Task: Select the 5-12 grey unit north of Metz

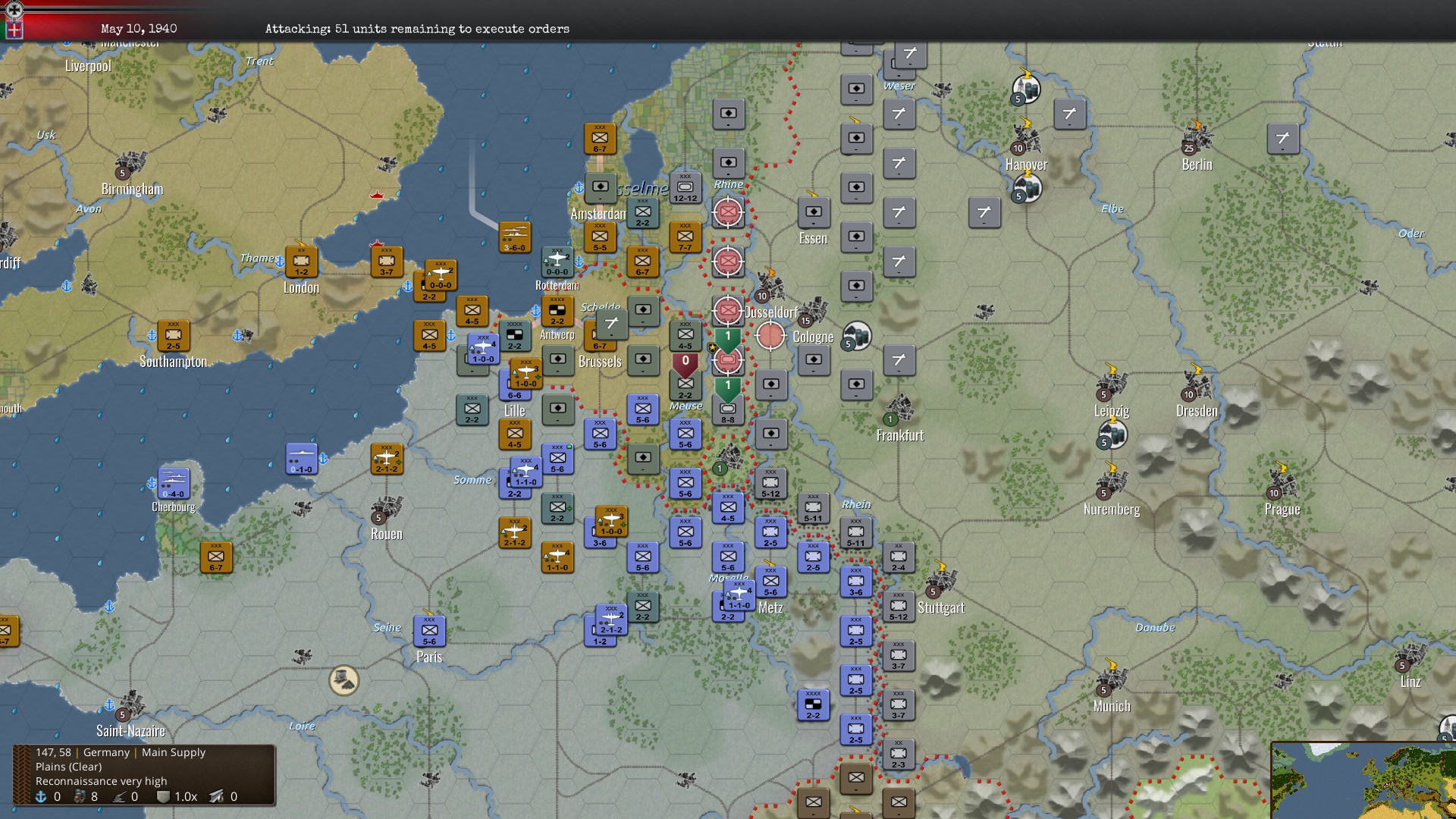Action: click(770, 483)
